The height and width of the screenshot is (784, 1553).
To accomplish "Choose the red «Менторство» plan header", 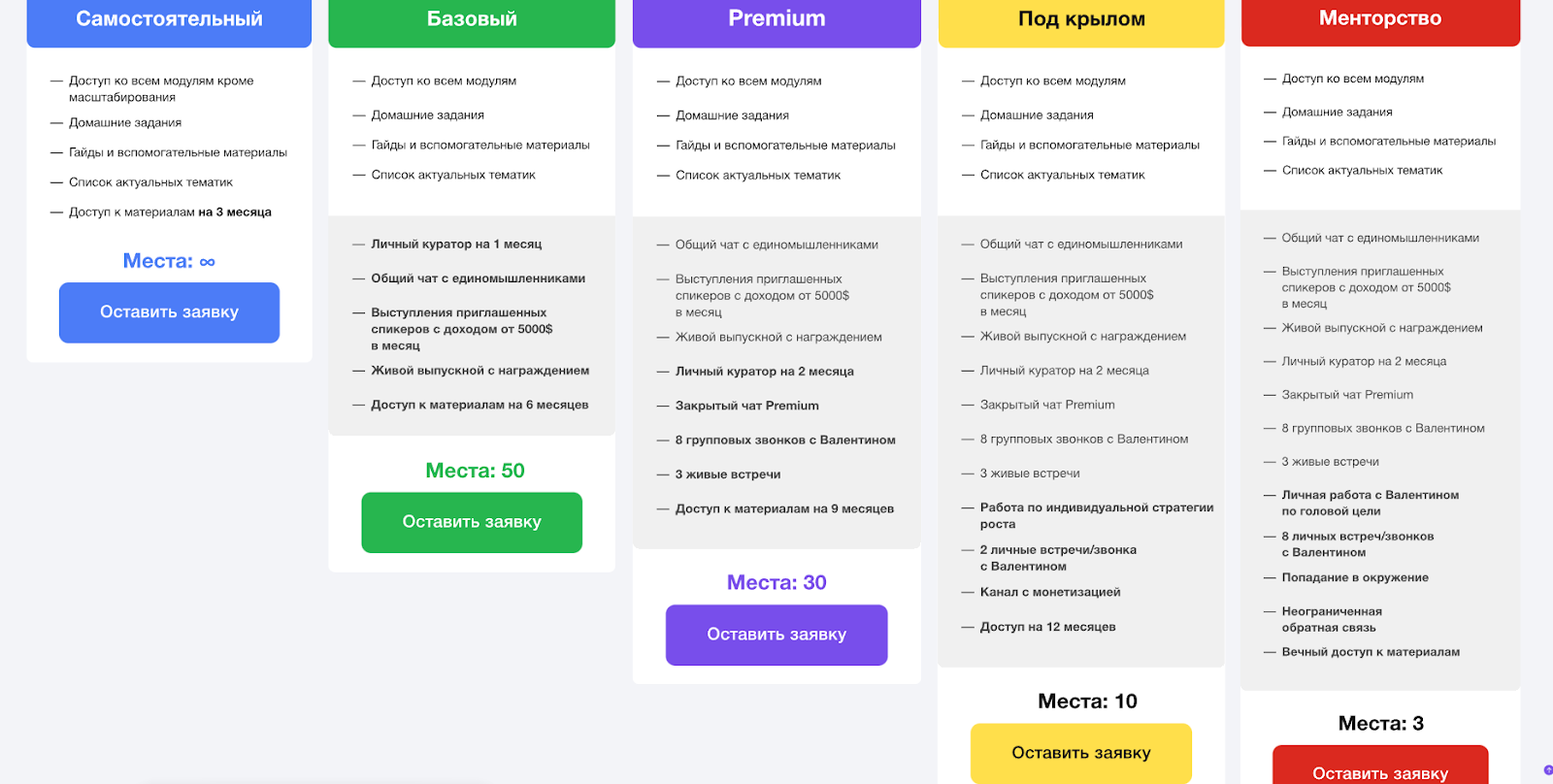I will pyautogui.click(x=1380, y=19).
